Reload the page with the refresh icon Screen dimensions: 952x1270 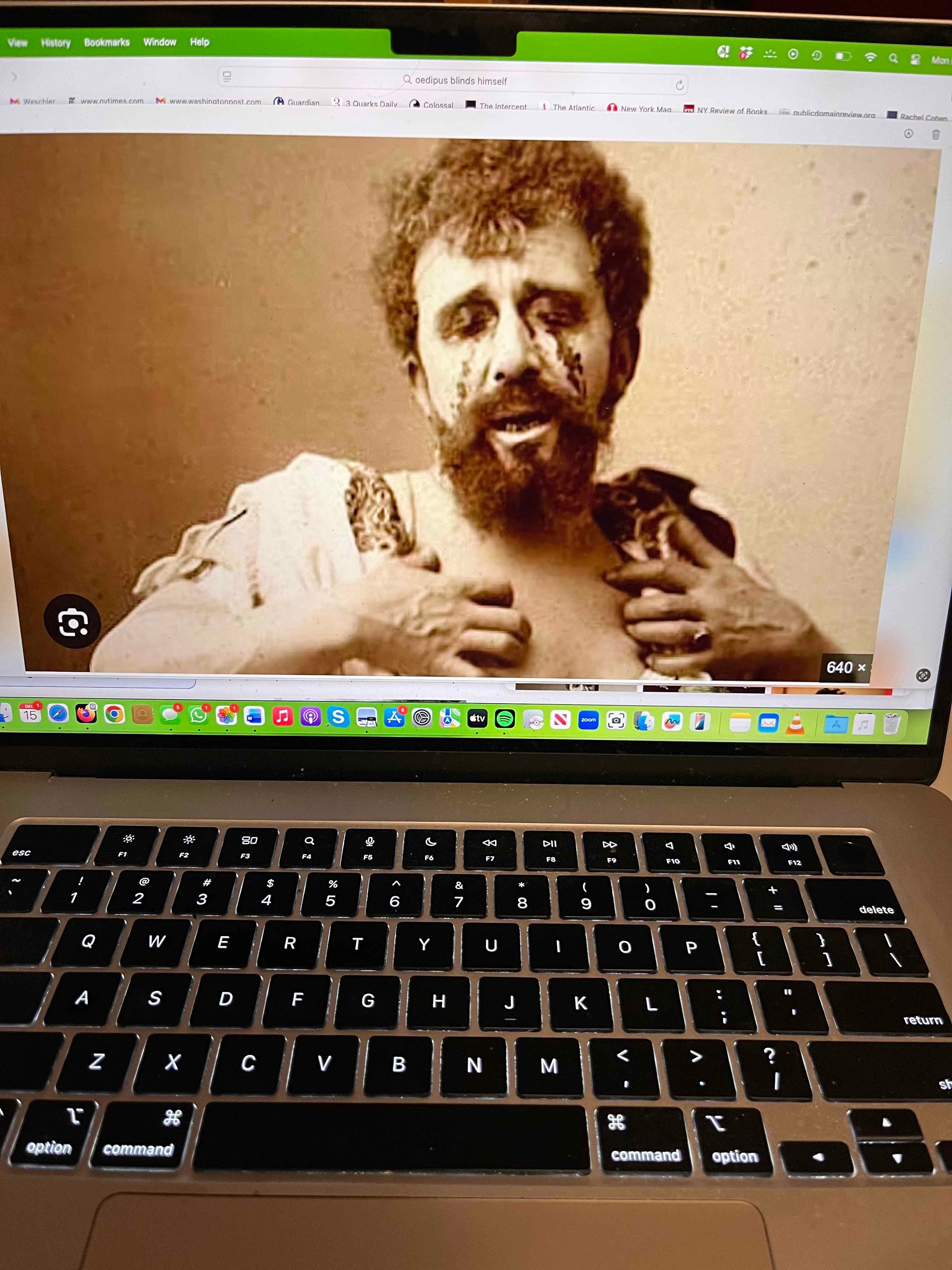point(679,86)
